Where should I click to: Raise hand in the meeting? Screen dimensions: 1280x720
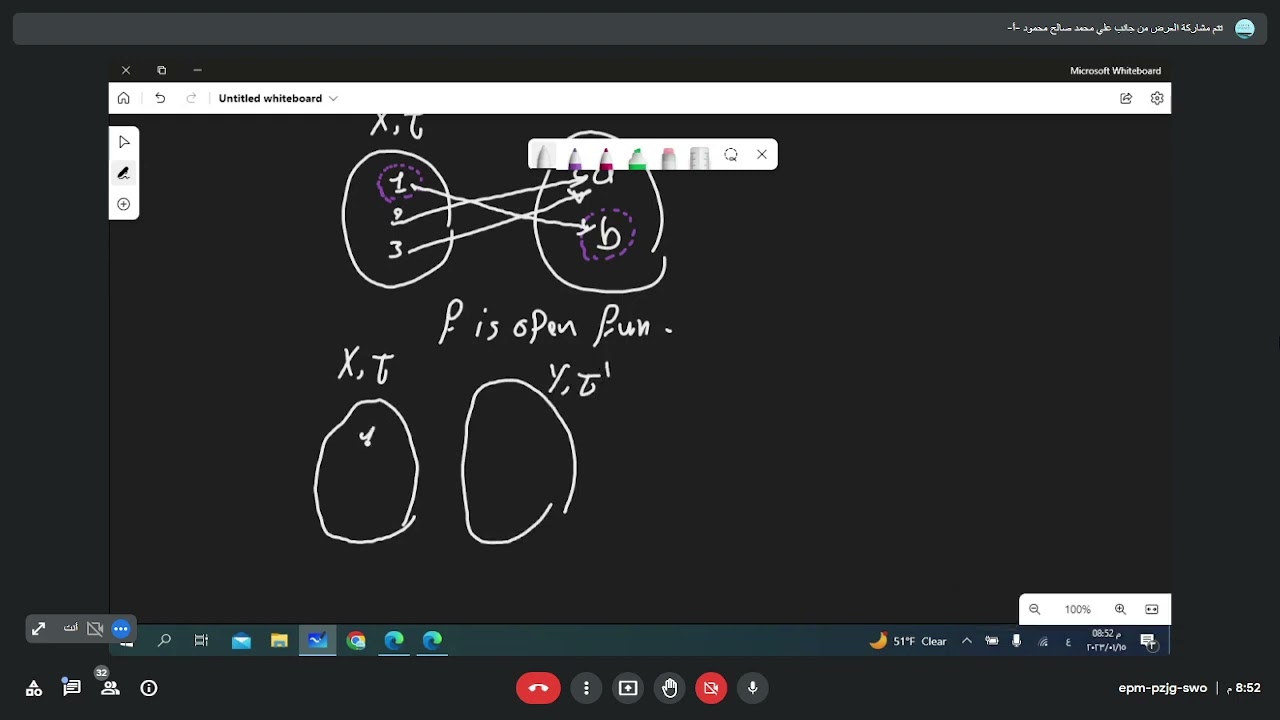pos(670,688)
